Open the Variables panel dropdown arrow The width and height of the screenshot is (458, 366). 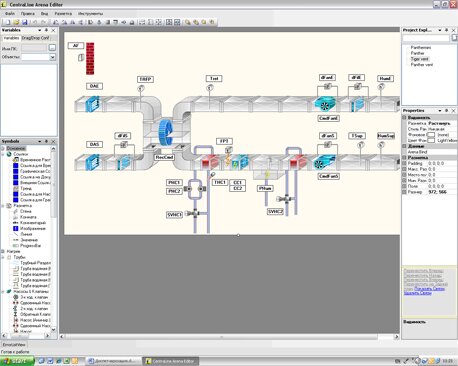(39, 30)
